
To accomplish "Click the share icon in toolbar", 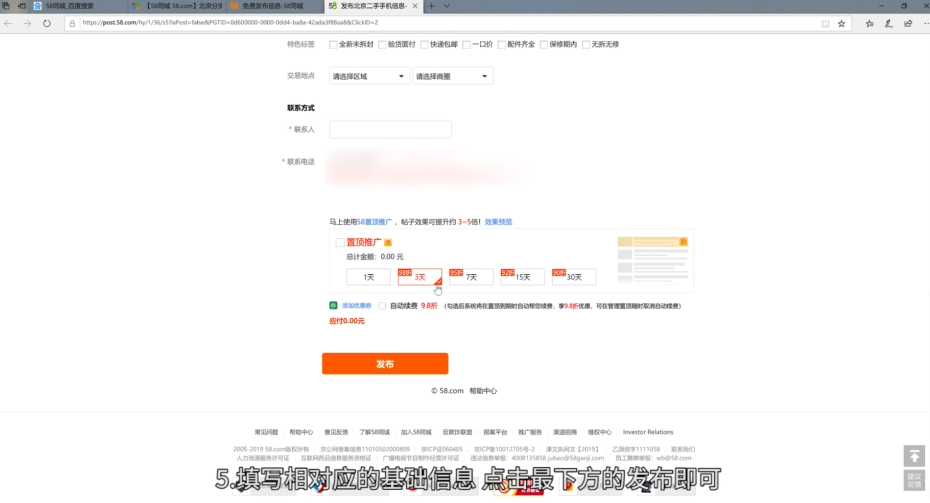I will tap(907, 23).
